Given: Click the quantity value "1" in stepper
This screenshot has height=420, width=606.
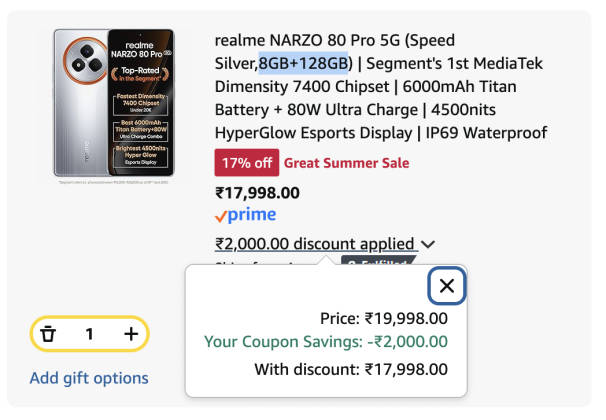Looking at the screenshot, I should (x=89, y=334).
